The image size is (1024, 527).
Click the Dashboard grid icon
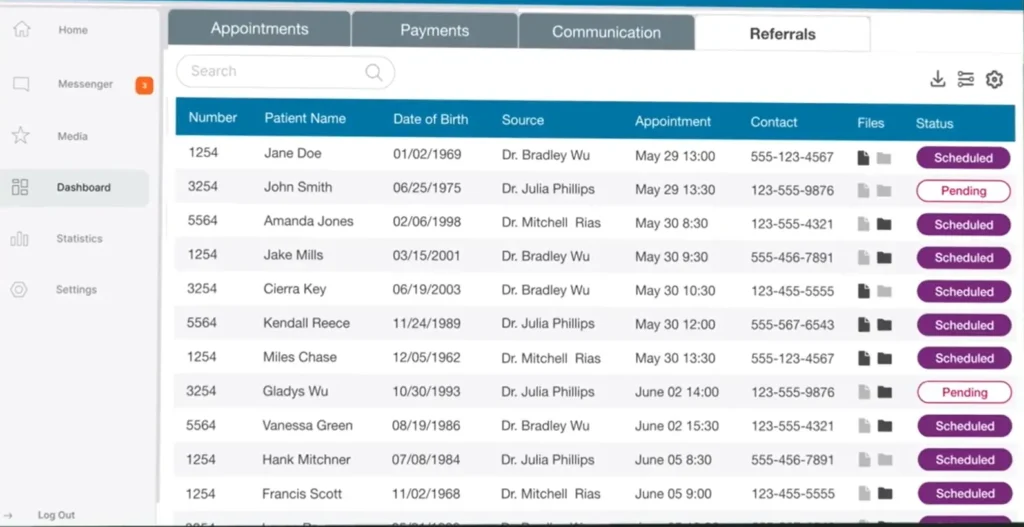(20, 187)
